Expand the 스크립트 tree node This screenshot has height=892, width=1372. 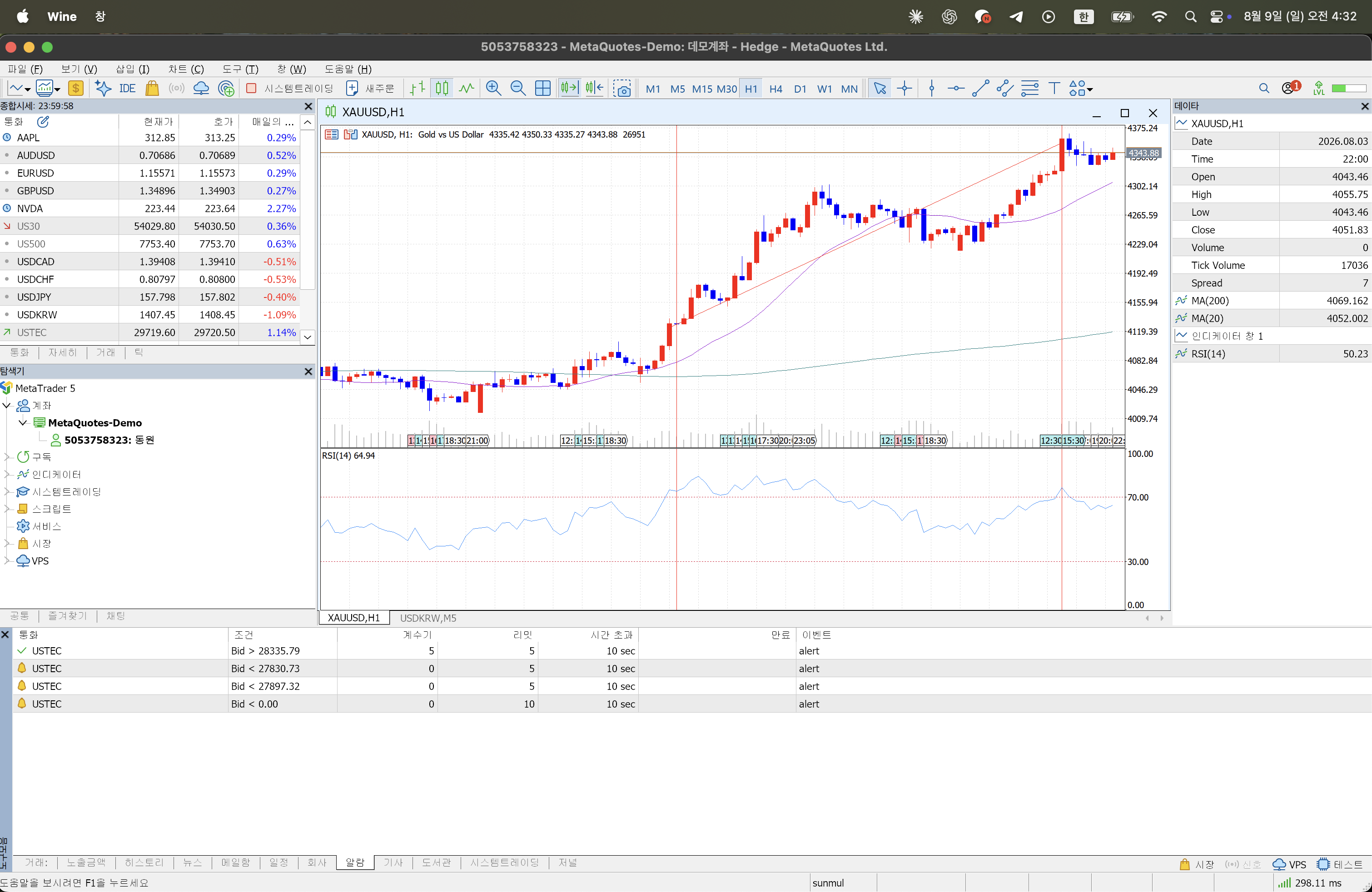7,510
